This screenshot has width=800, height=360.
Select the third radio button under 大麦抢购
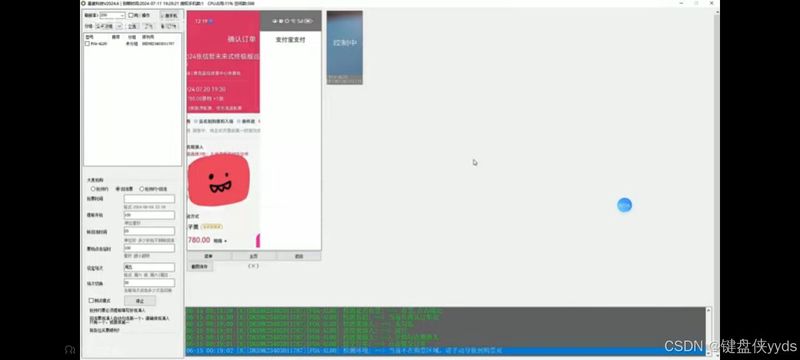pos(142,189)
